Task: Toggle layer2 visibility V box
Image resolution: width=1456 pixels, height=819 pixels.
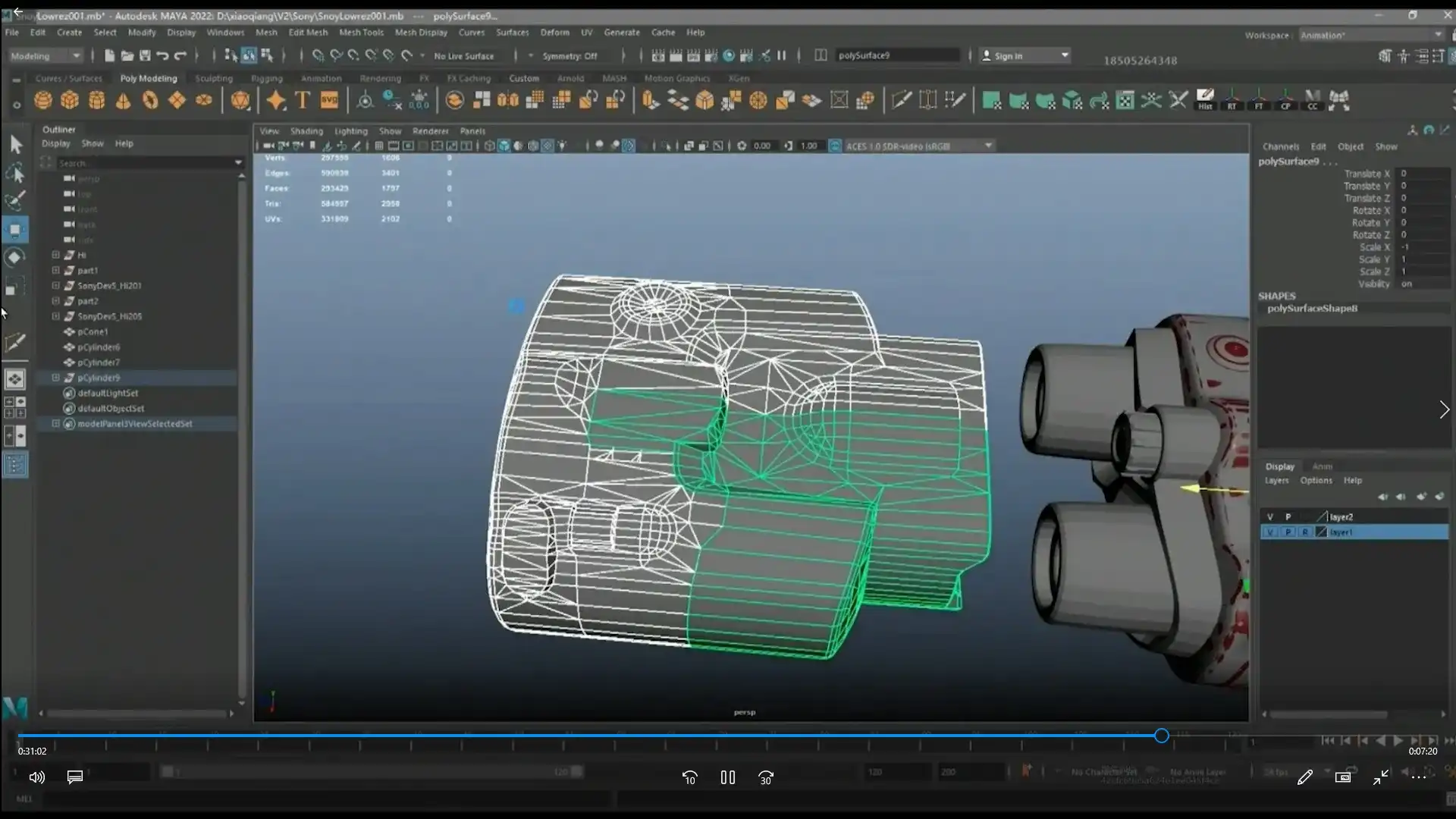Action: (x=1270, y=516)
